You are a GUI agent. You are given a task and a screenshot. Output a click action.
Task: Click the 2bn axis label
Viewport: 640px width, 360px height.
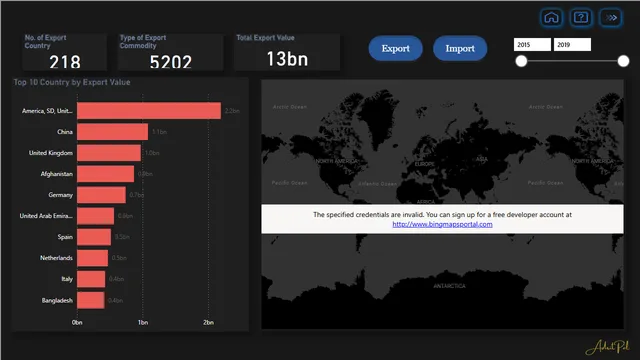[209, 322]
